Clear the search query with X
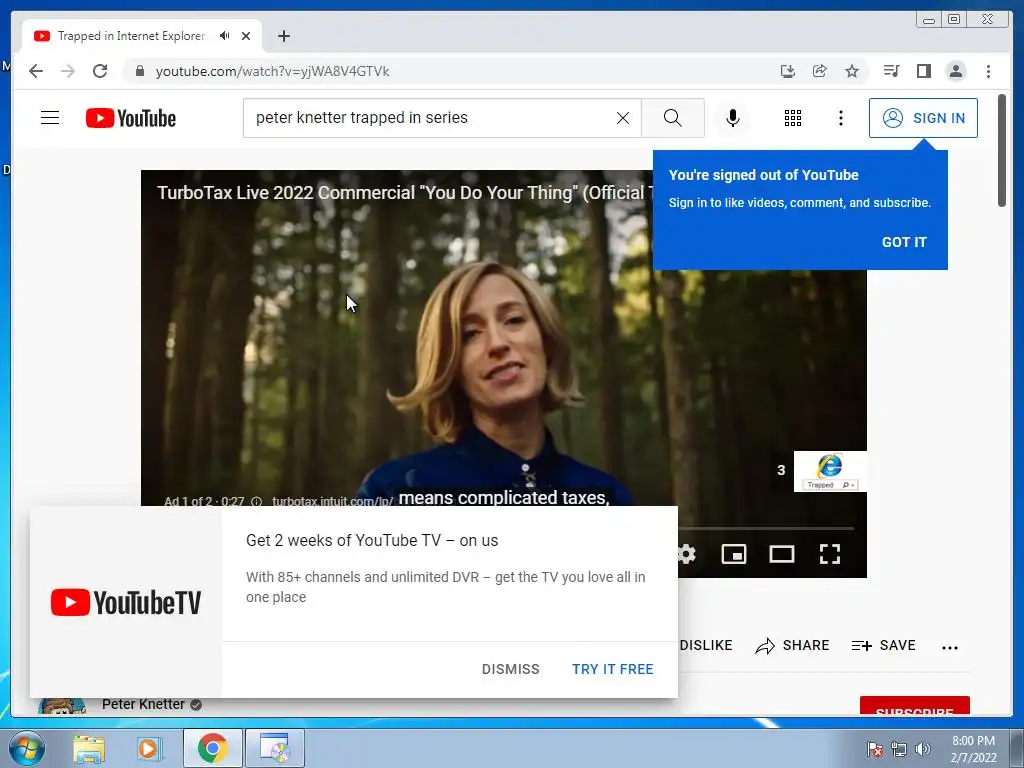The height and width of the screenshot is (768, 1024). (x=623, y=118)
